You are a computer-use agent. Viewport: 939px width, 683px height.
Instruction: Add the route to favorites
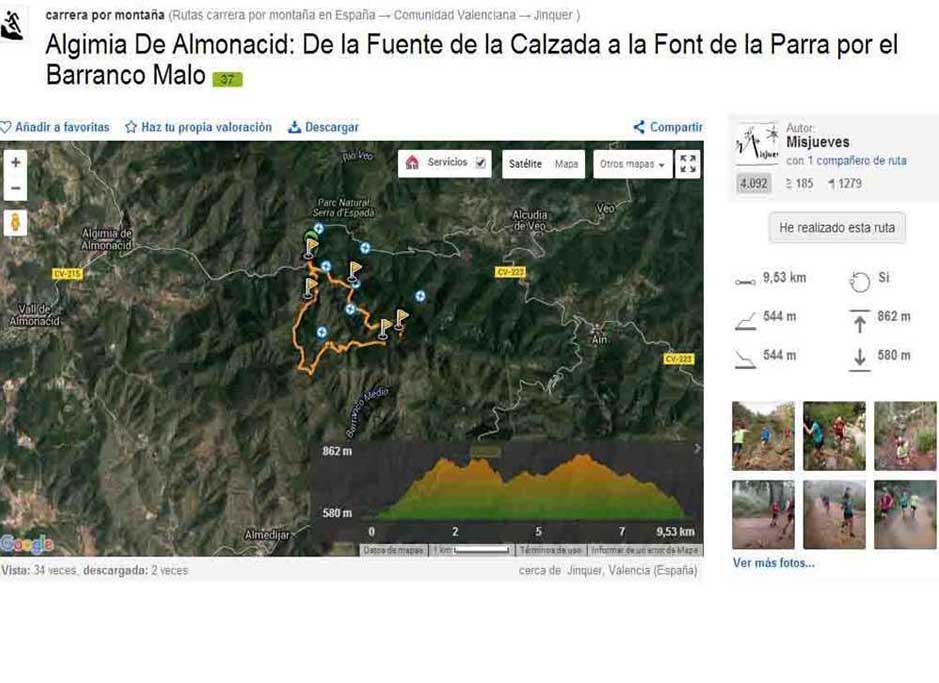point(55,127)
